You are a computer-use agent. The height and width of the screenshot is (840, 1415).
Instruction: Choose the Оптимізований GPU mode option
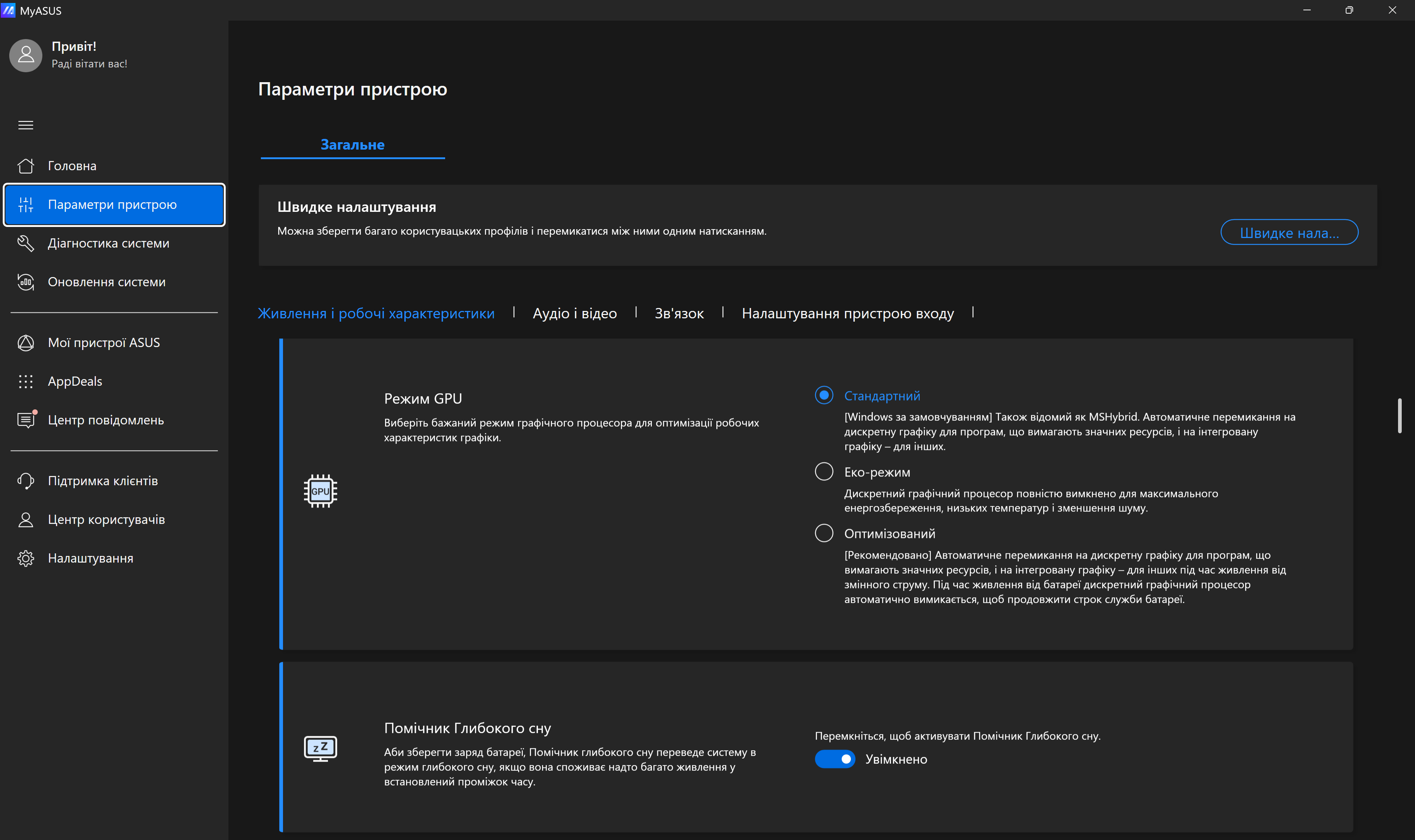824,533
